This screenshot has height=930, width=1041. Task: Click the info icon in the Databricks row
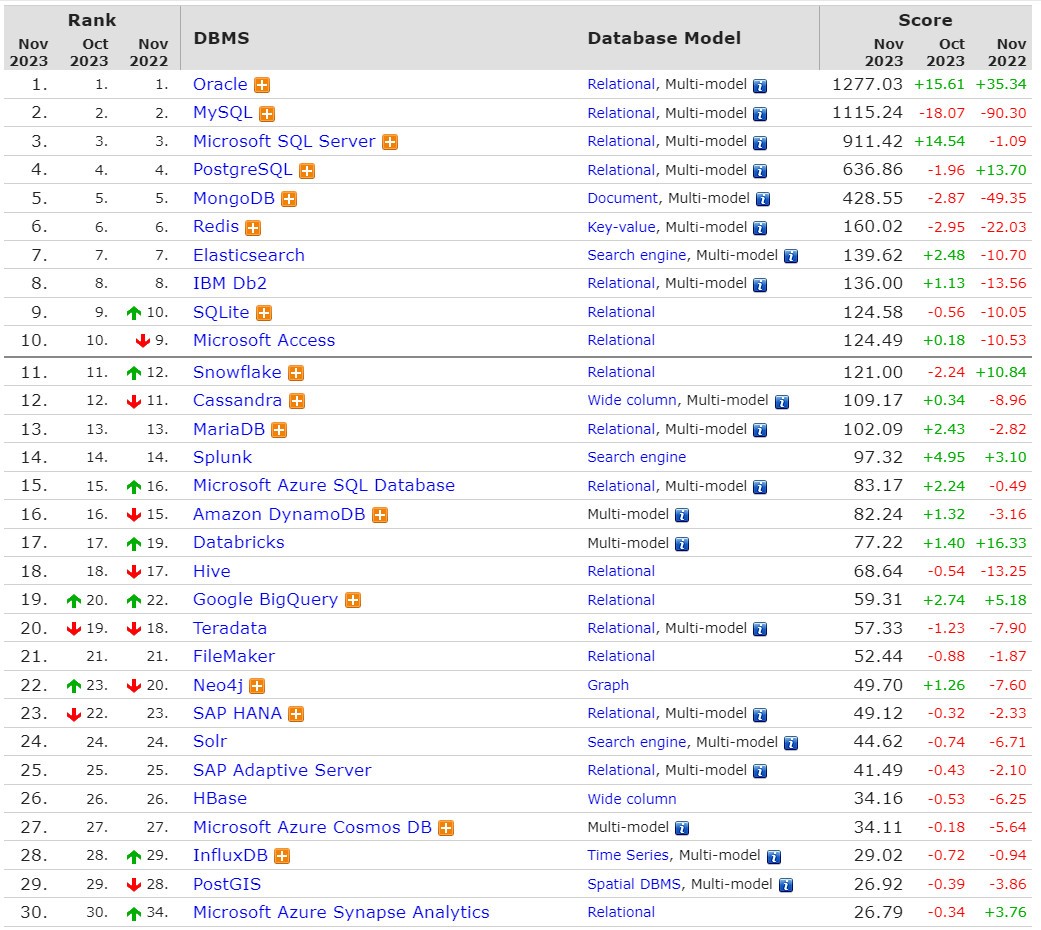point(682,544)
